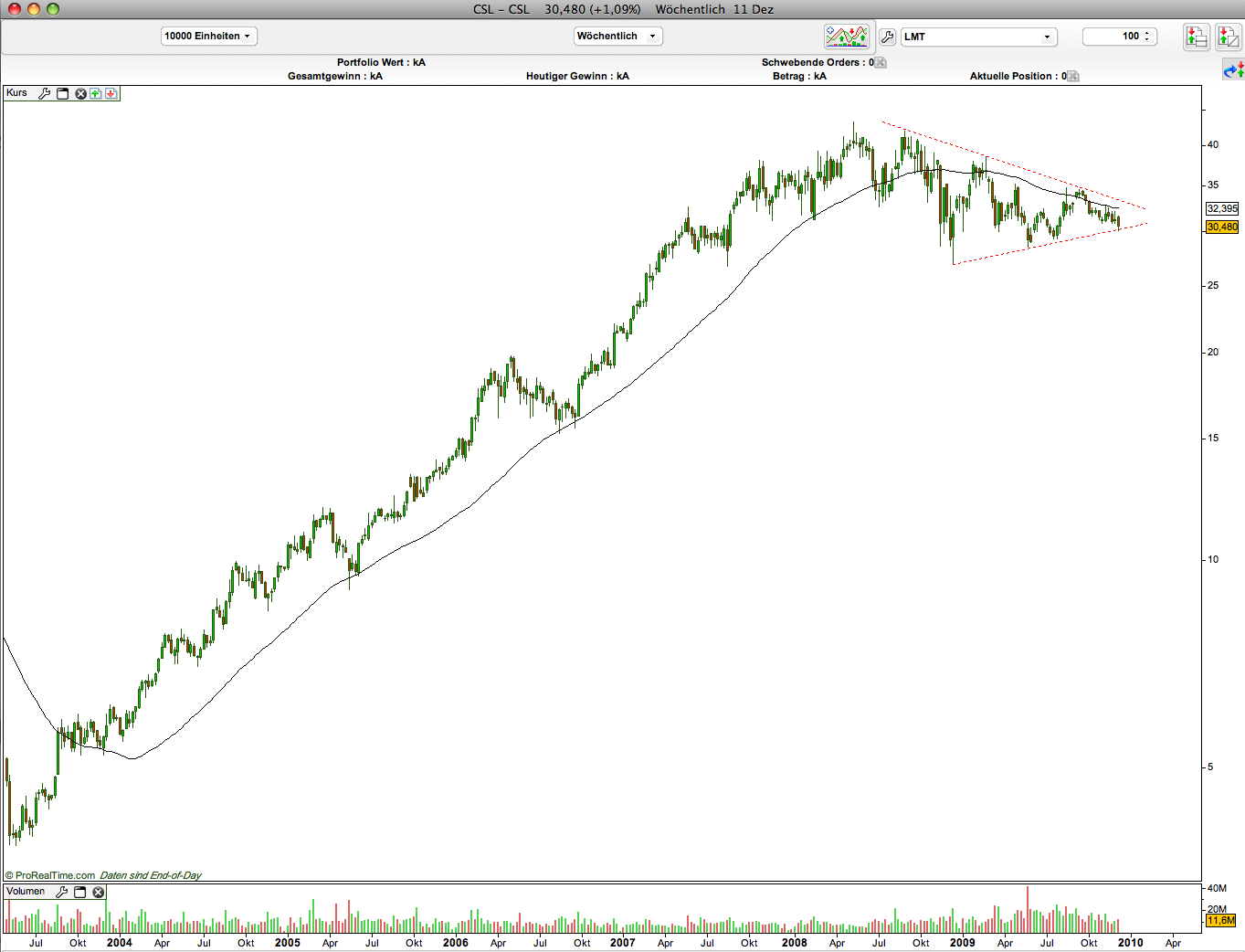
Task: Click the 2005 year marker on time axis
Action: coord(288,943)
